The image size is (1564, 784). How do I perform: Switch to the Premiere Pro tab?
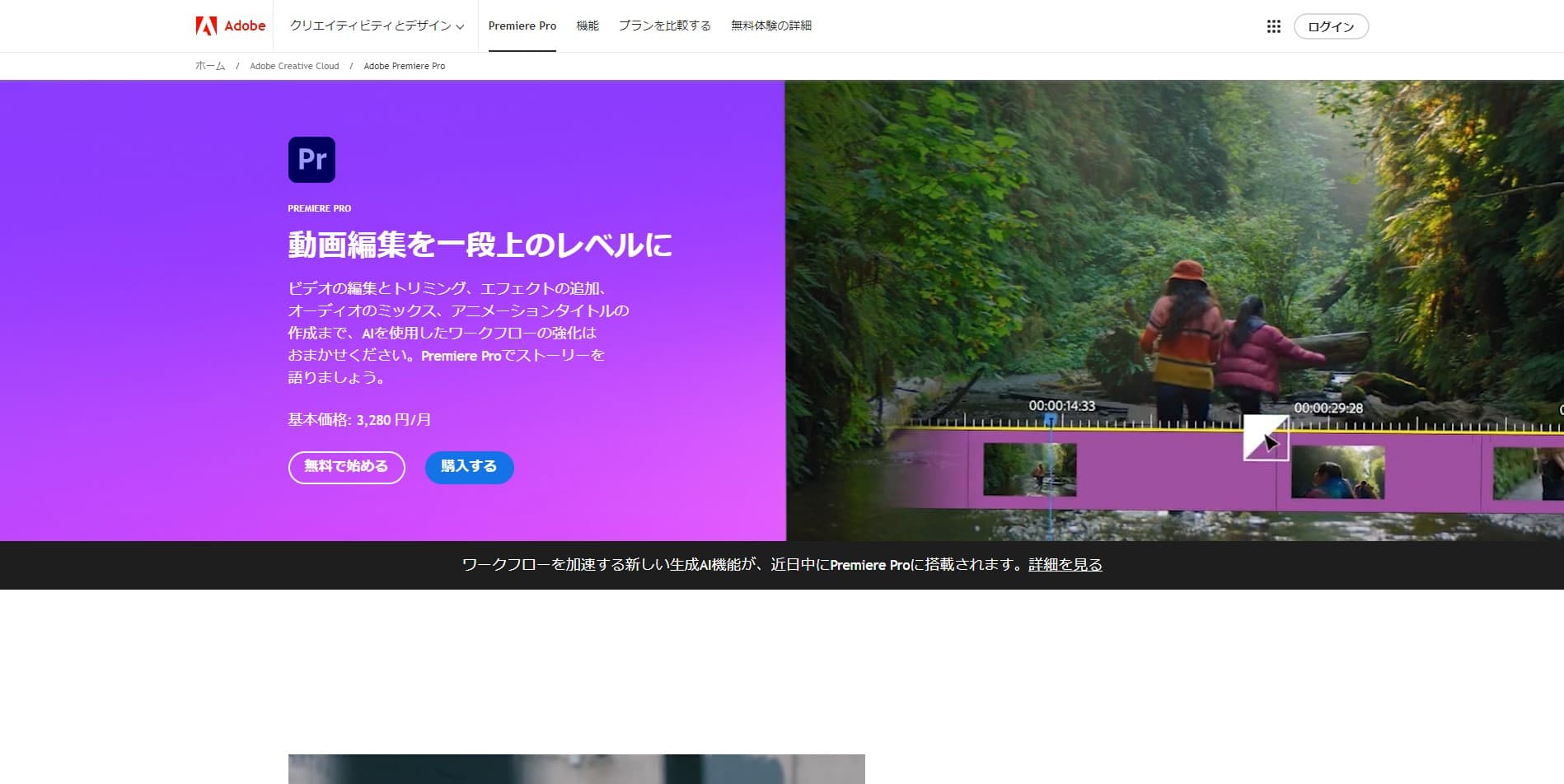(522, 26)
